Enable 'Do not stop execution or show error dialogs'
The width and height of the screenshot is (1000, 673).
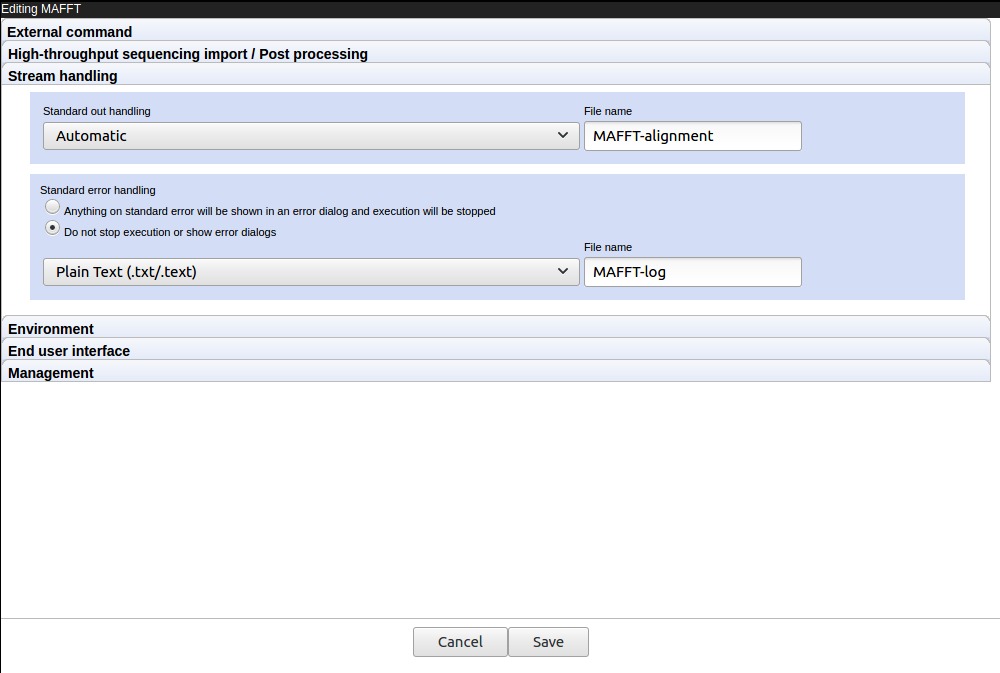(52, 228)
